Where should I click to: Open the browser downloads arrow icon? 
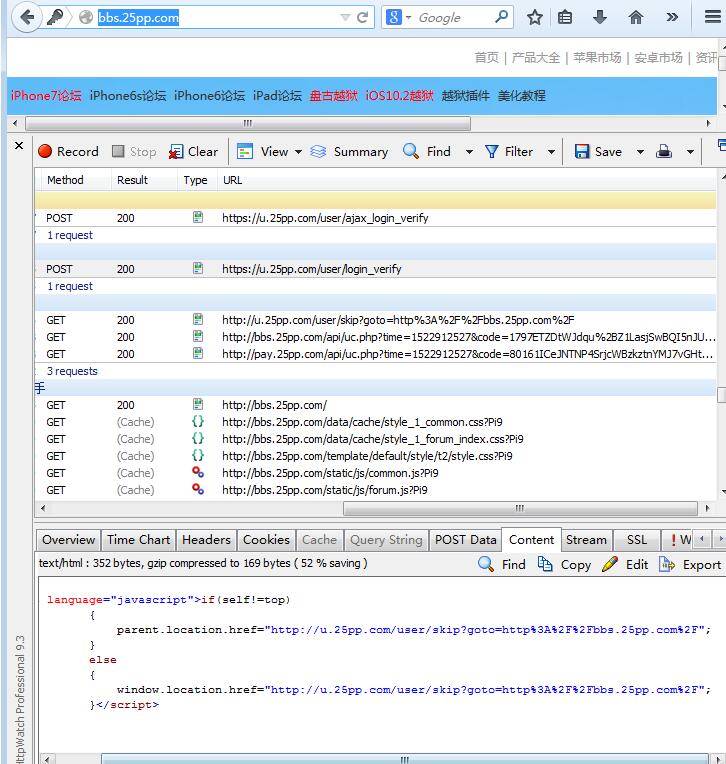600,17
